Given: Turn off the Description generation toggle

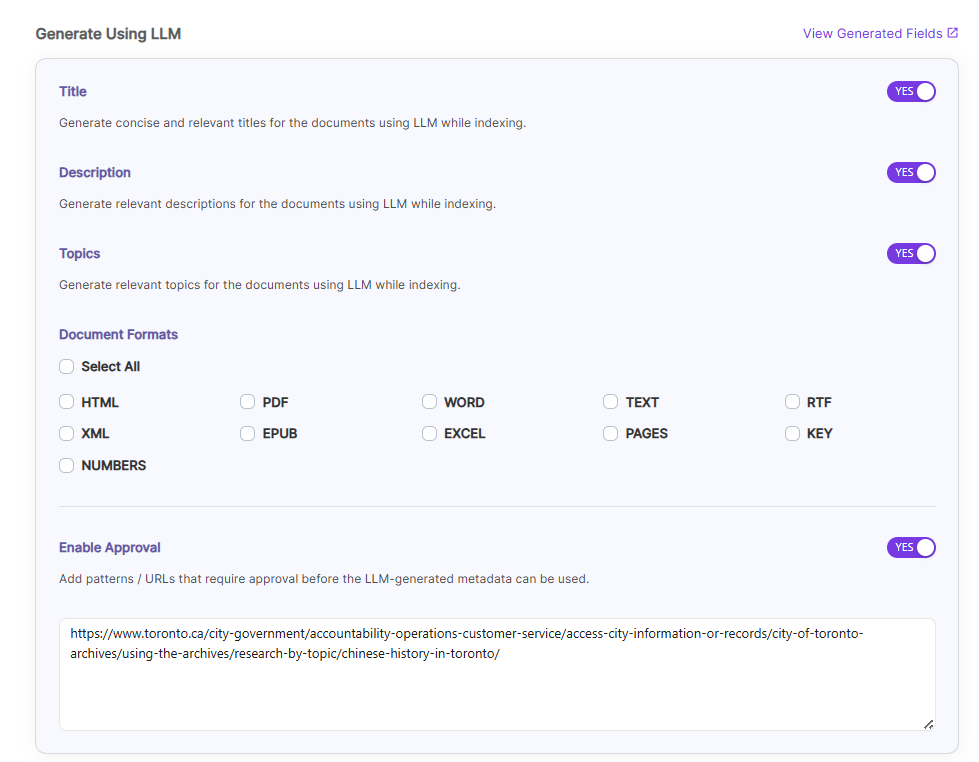Looking at the screenshot, I should (911, 172).
